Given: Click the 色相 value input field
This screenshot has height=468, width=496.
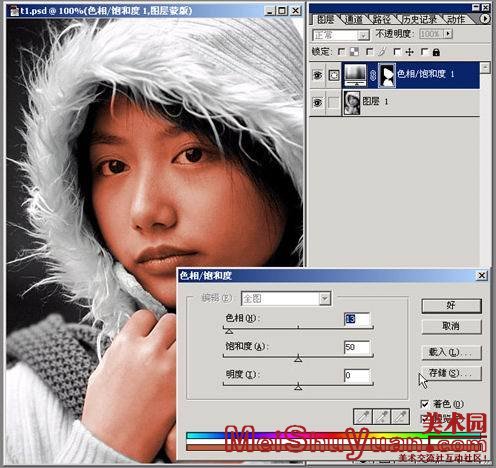Looking at the screenshot, I should coord(357,319).
